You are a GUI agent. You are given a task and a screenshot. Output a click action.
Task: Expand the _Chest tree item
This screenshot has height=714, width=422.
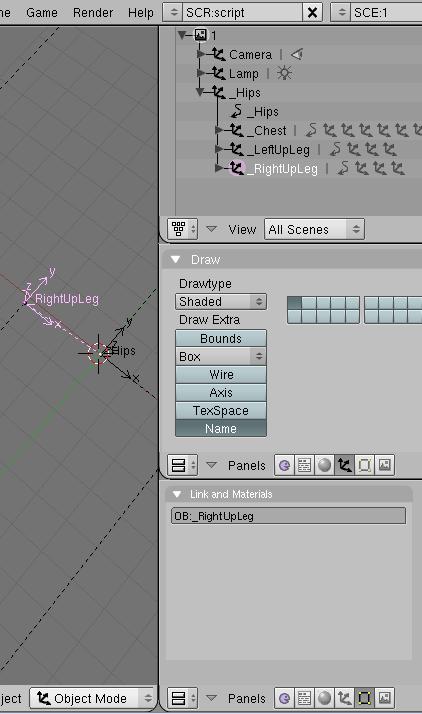coord(220,130)
